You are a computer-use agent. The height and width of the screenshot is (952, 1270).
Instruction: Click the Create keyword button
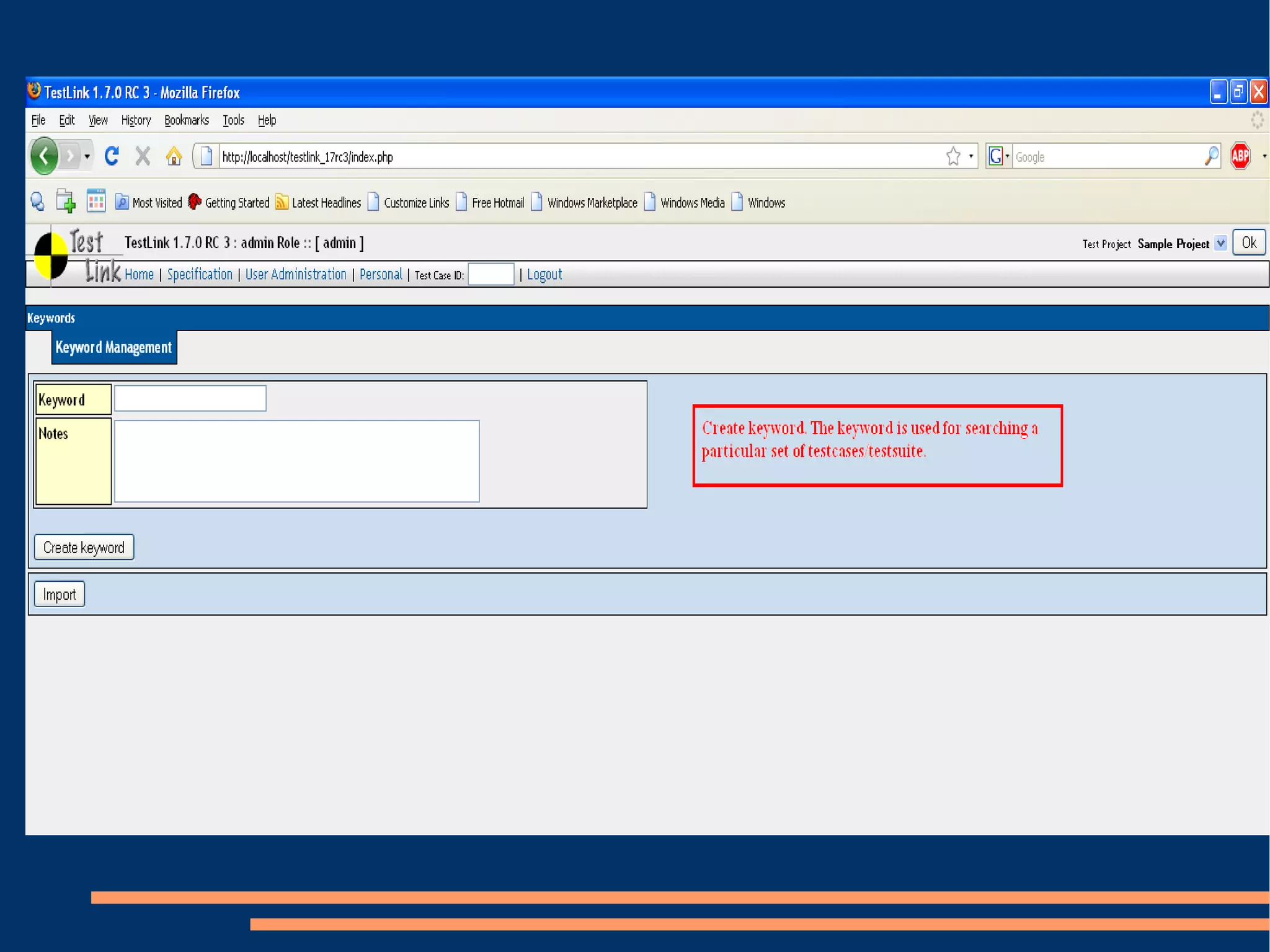pos(84,548)
